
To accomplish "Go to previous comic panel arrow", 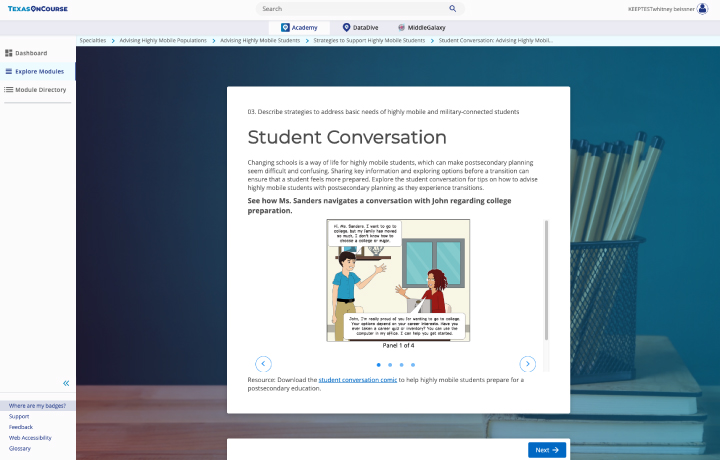I will pyautogui.click(x=263, y=364).
